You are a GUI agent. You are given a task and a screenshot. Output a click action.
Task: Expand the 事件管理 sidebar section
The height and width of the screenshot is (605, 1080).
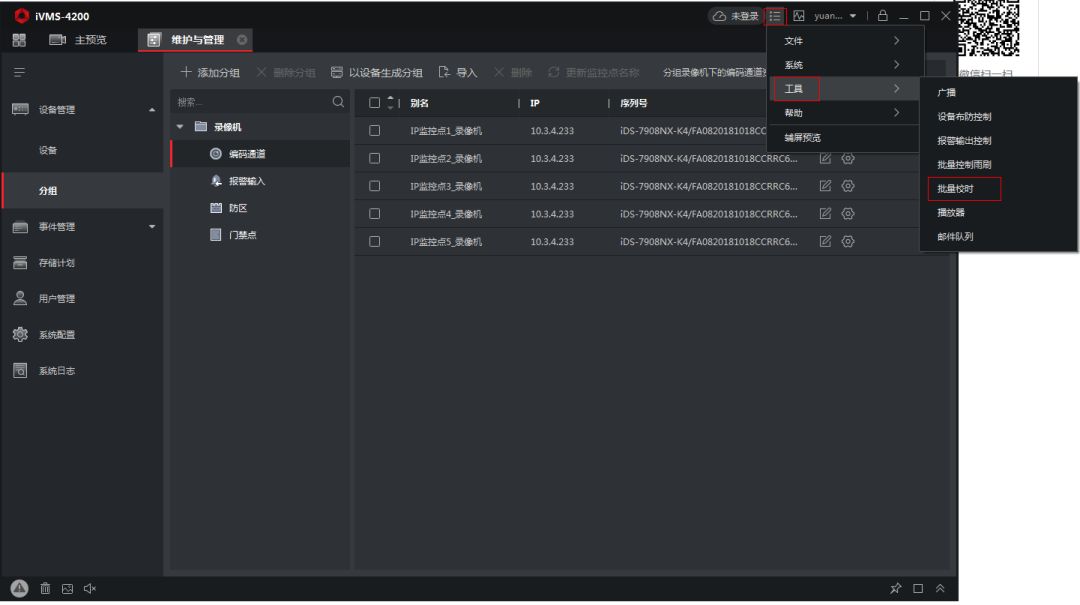152,227
